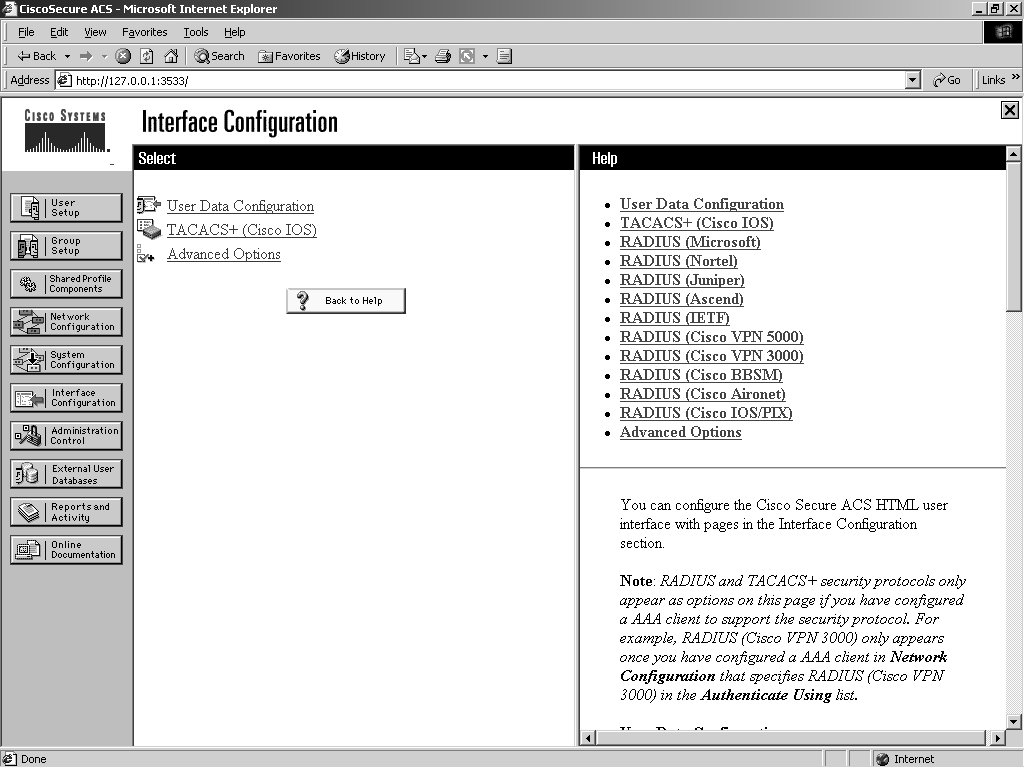Stop loading with the Stop icon
The width and height of the screenshot is (1024, 768).
coord(123,56)
